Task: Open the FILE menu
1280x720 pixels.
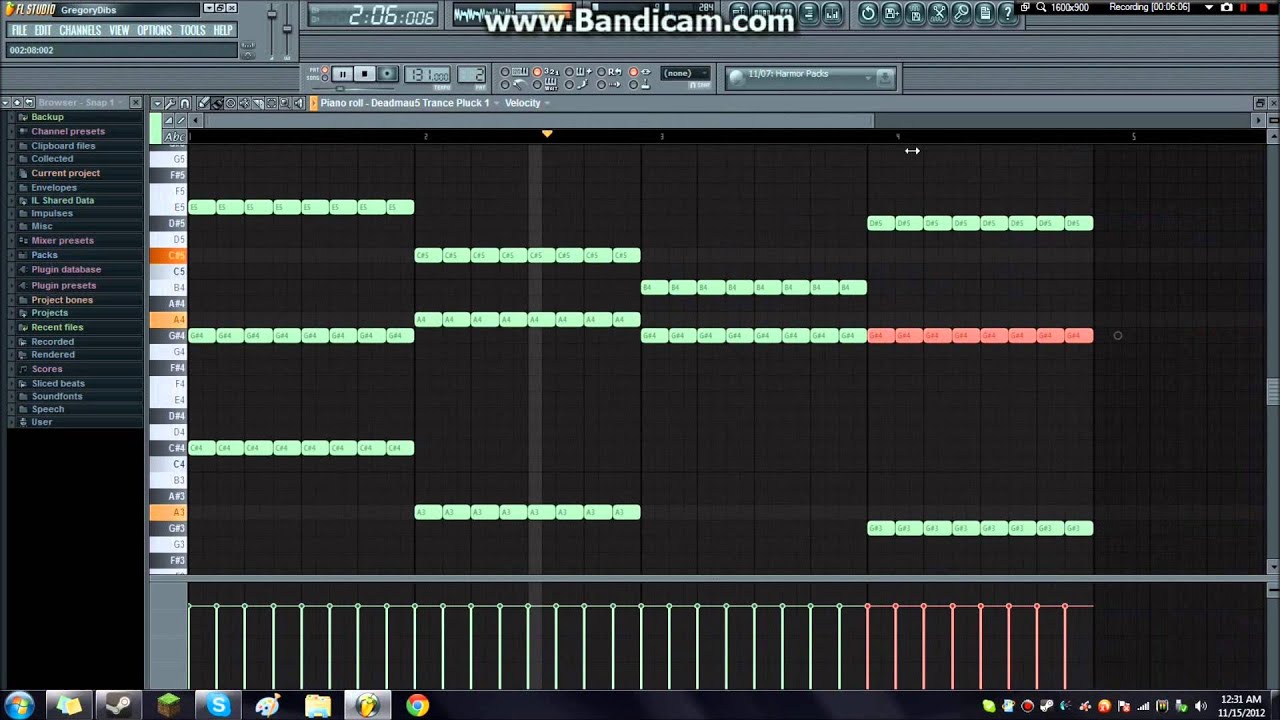Action: click(19, 30)
